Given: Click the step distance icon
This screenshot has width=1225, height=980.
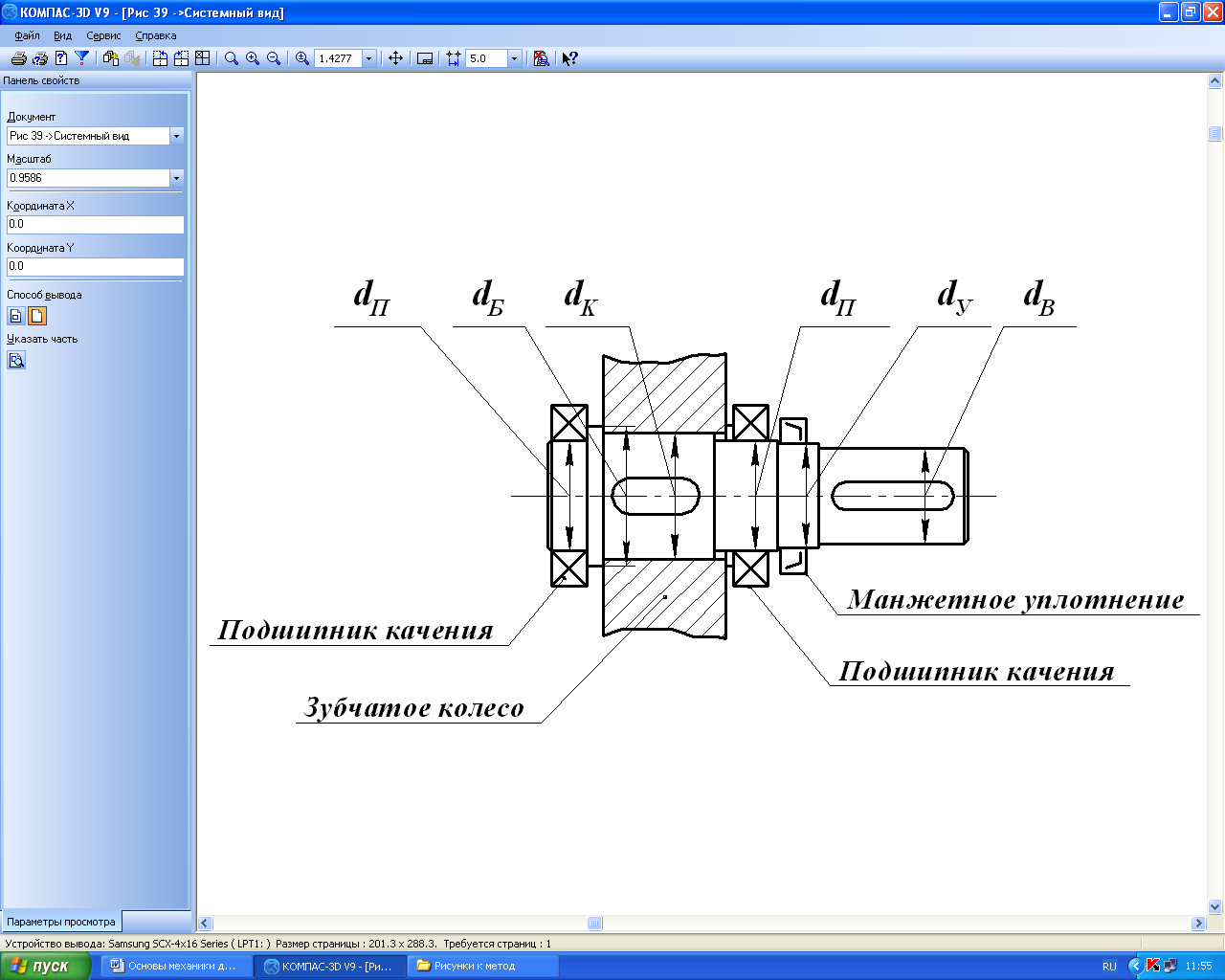Looking at the screenshot, I should [x=454, y=58].
